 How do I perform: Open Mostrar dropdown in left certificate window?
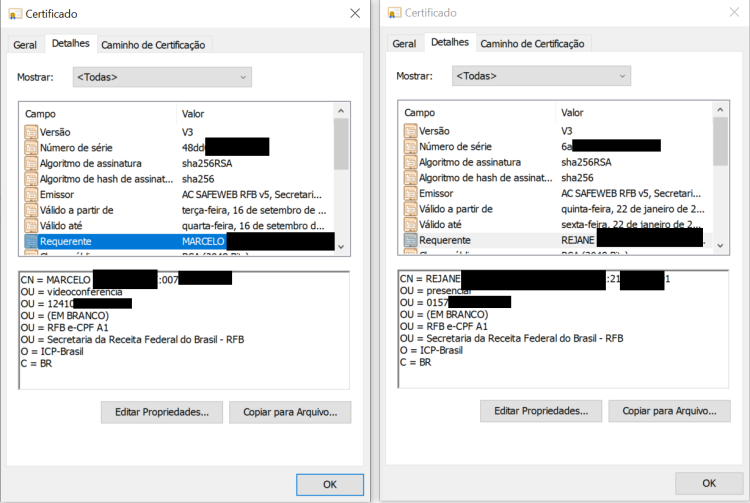(162, 77)
